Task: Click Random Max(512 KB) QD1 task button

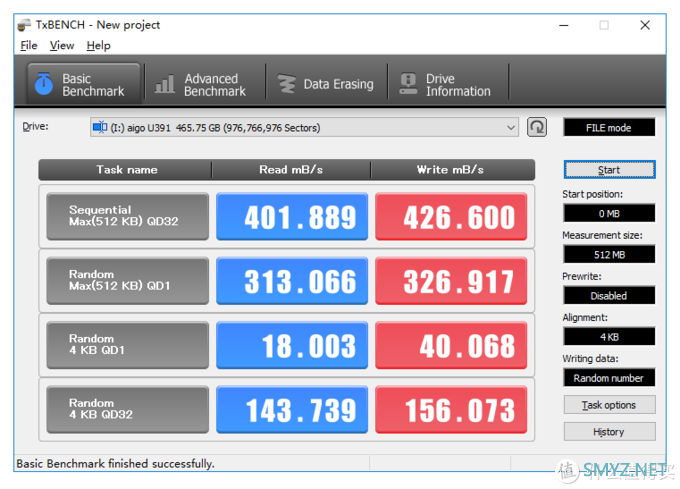Action: tap(128, 280)
